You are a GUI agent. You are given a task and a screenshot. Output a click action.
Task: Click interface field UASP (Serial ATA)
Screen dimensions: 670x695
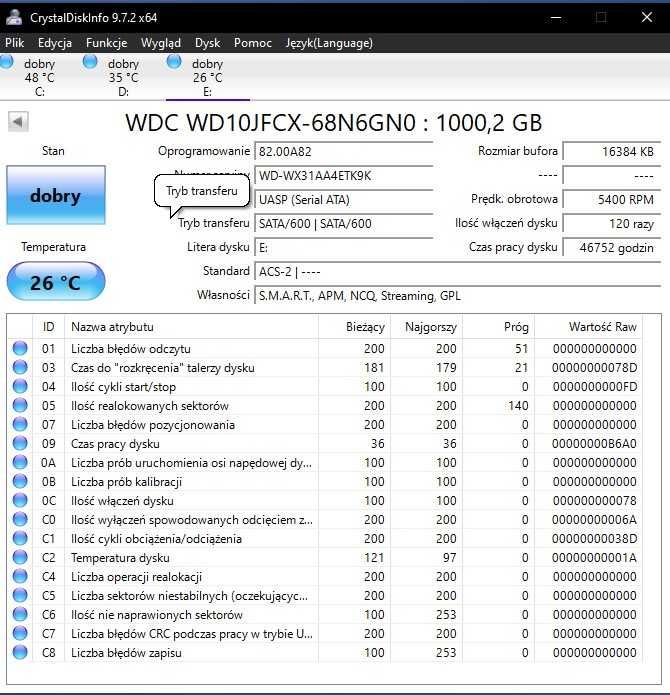[344, 199]
